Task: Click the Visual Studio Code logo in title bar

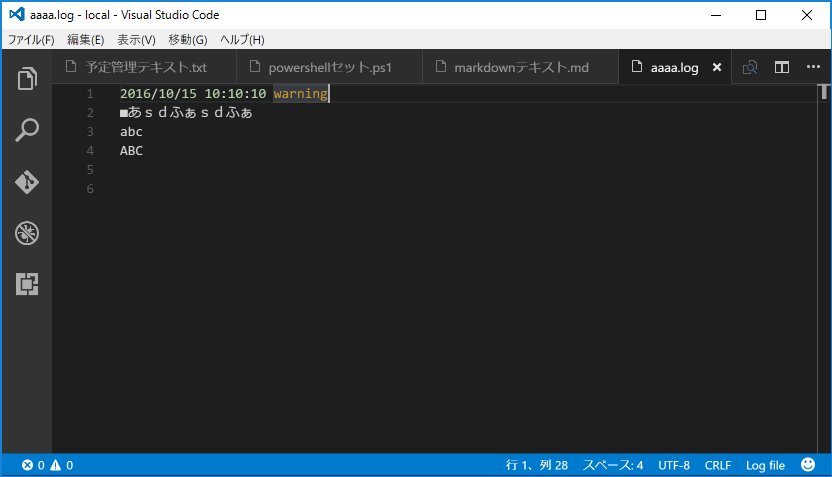Action: click(16, 14)
